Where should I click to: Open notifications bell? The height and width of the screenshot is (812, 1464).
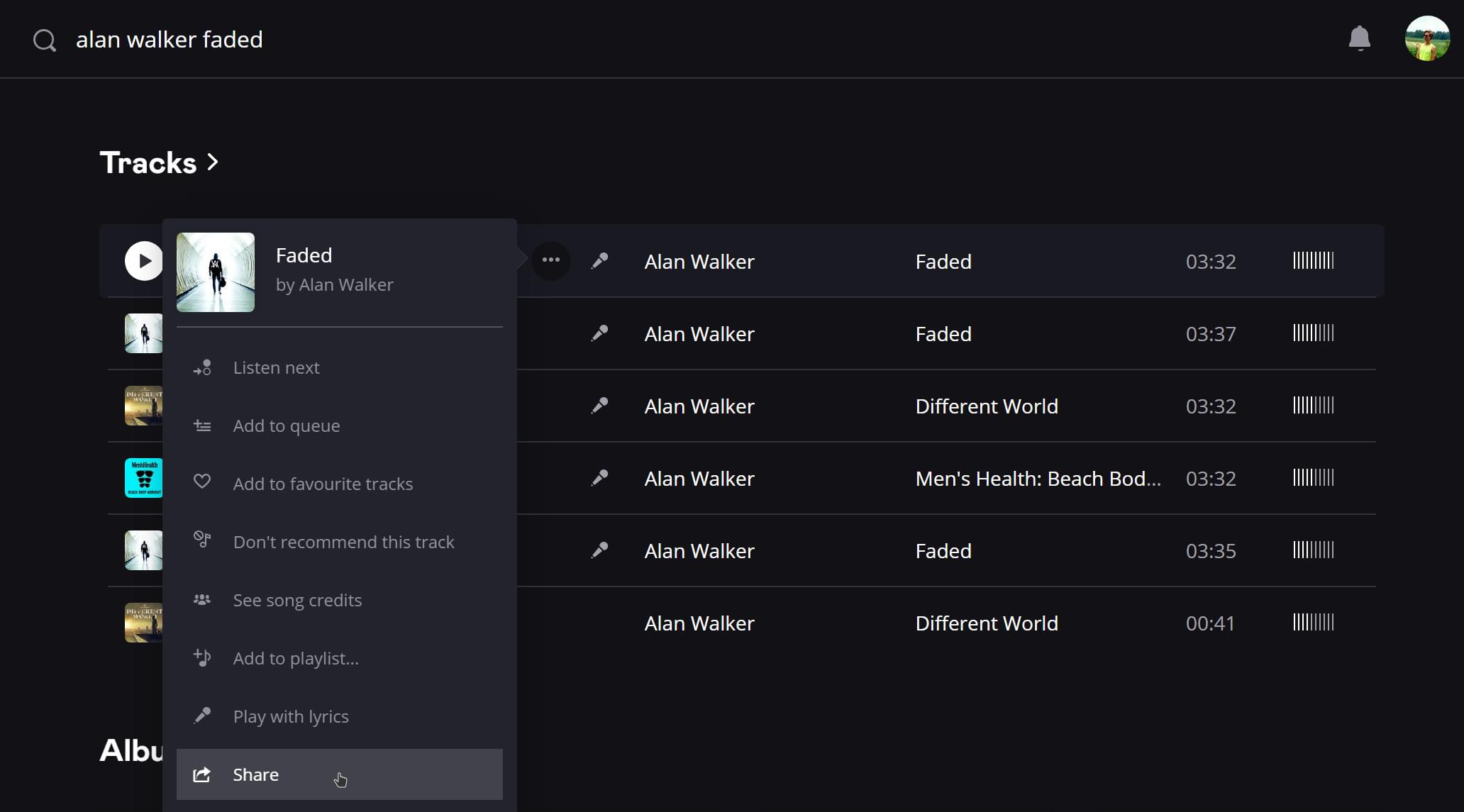(1359, 38)
